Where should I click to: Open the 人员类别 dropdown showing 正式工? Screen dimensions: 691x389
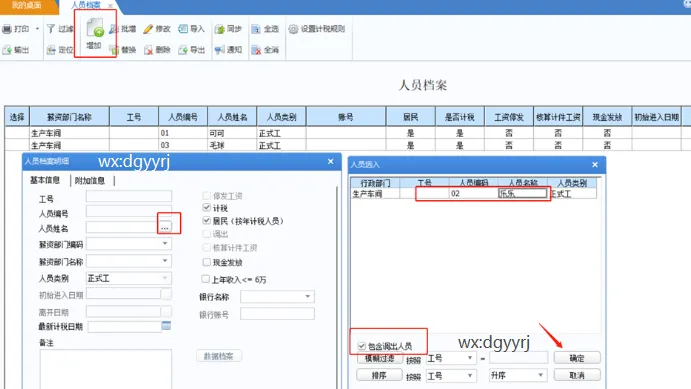point(165,278)
